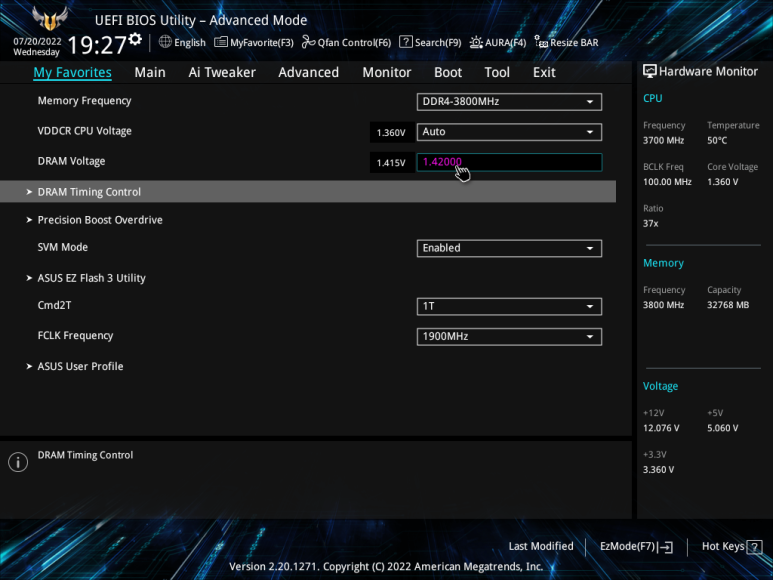Open the Tool tab
773x580 pixels.
(497, 72)
